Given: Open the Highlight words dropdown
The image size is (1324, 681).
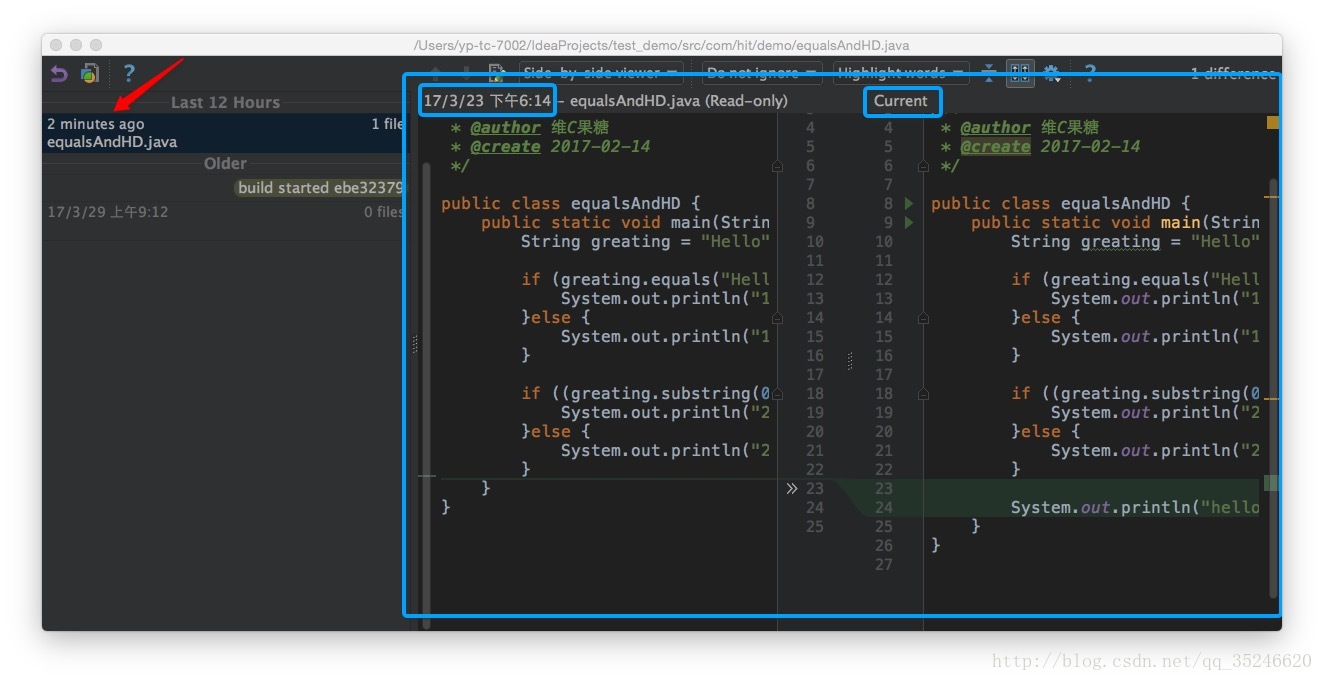Looking at the screenshot, I should click(901, 73).
